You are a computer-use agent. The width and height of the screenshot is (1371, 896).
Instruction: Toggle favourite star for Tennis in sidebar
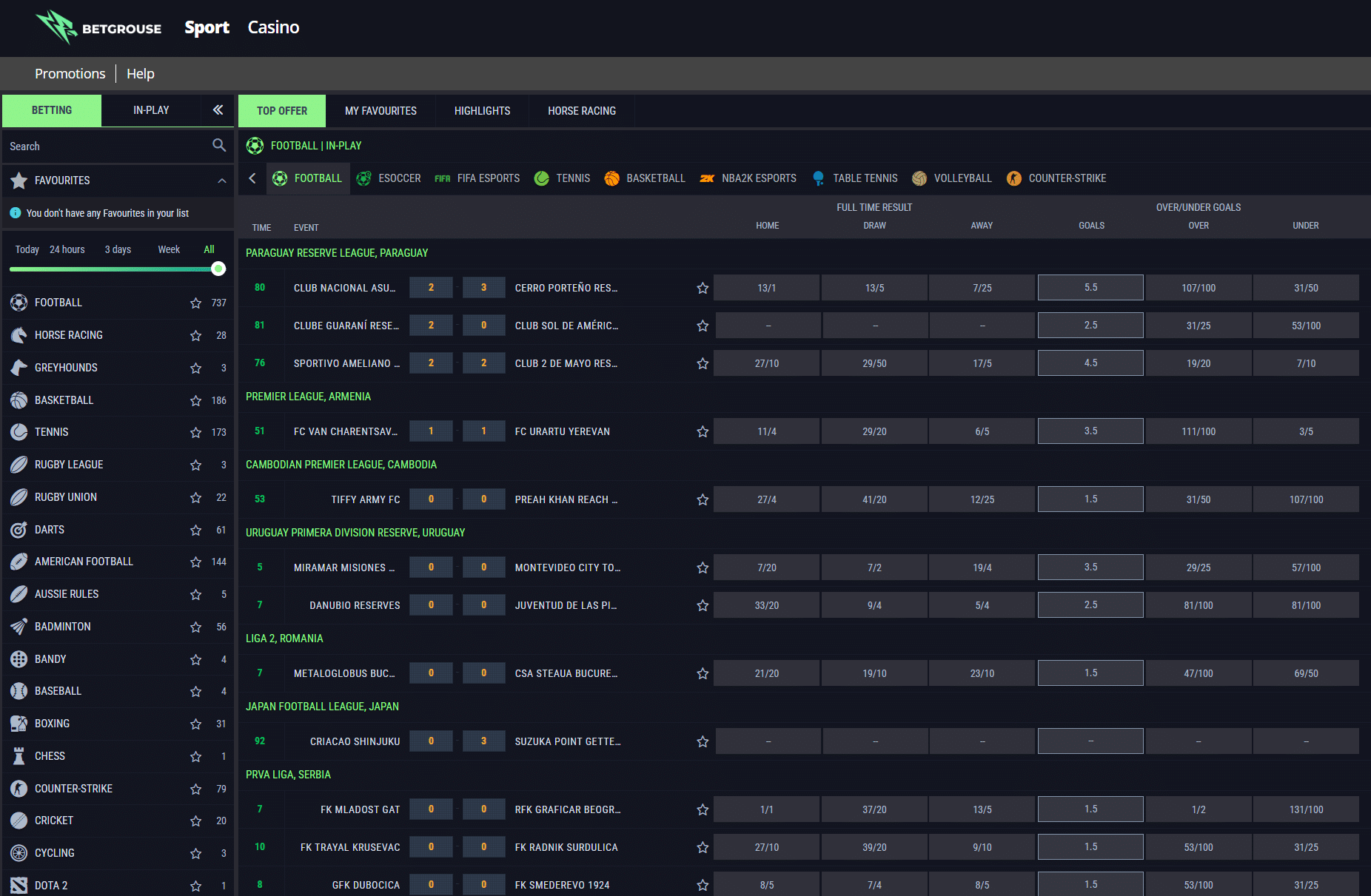click(195, 432)
